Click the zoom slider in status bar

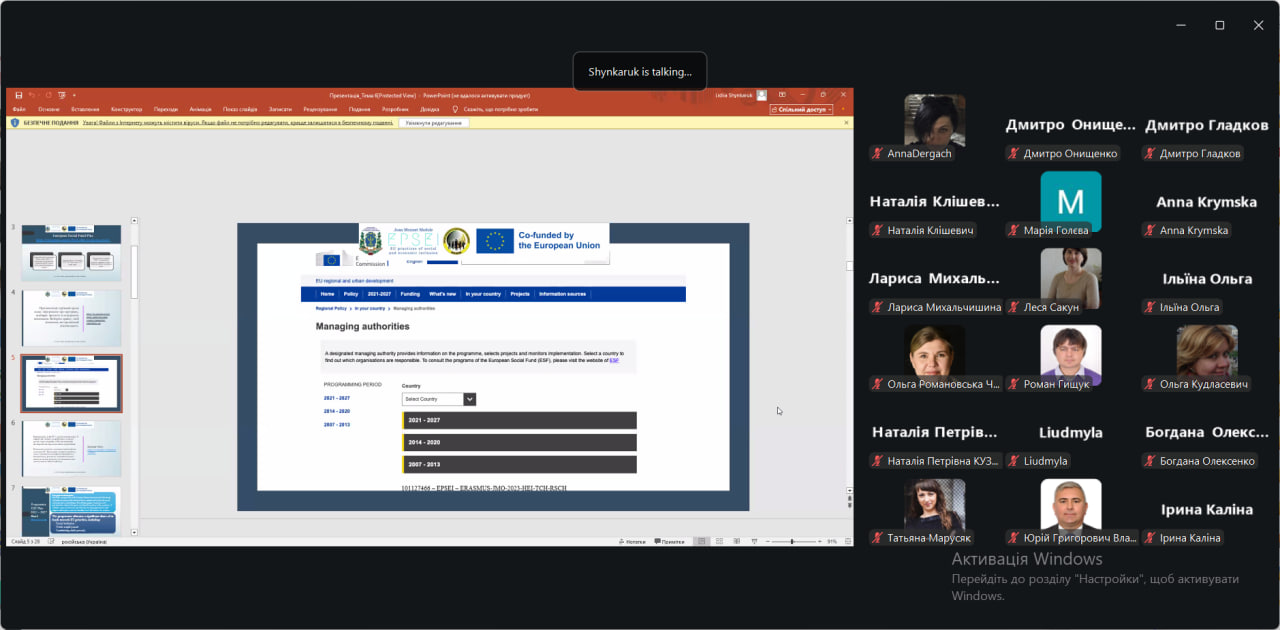(x=792, y=541)
